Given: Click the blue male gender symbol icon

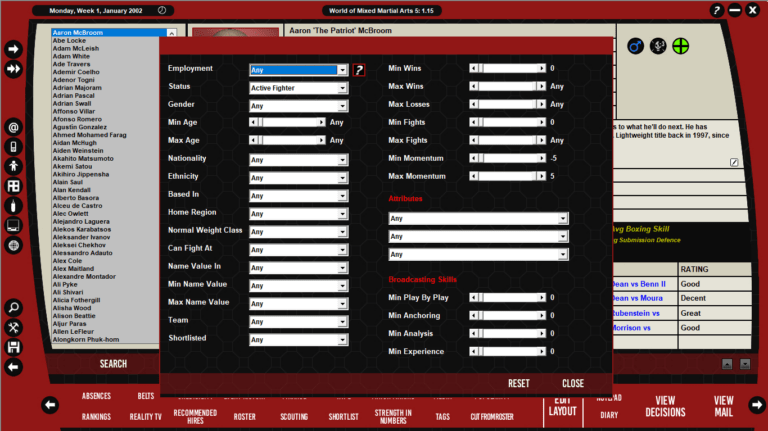Looking at the screenshot, I should (x=634, y=46).
